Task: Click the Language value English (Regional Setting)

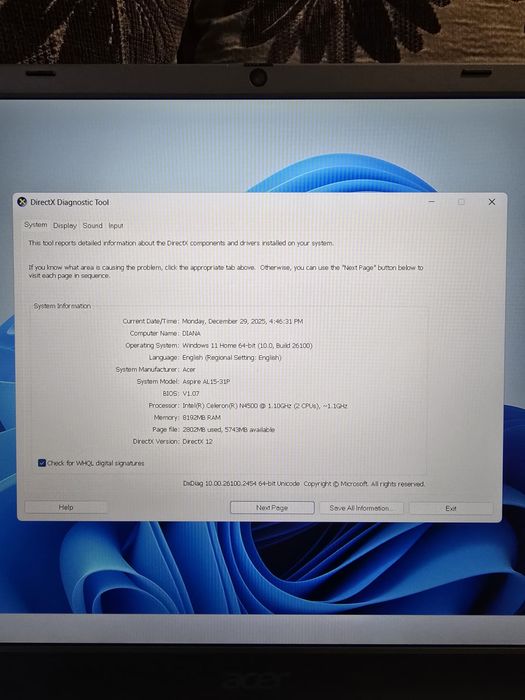Action: pos(232,357)
